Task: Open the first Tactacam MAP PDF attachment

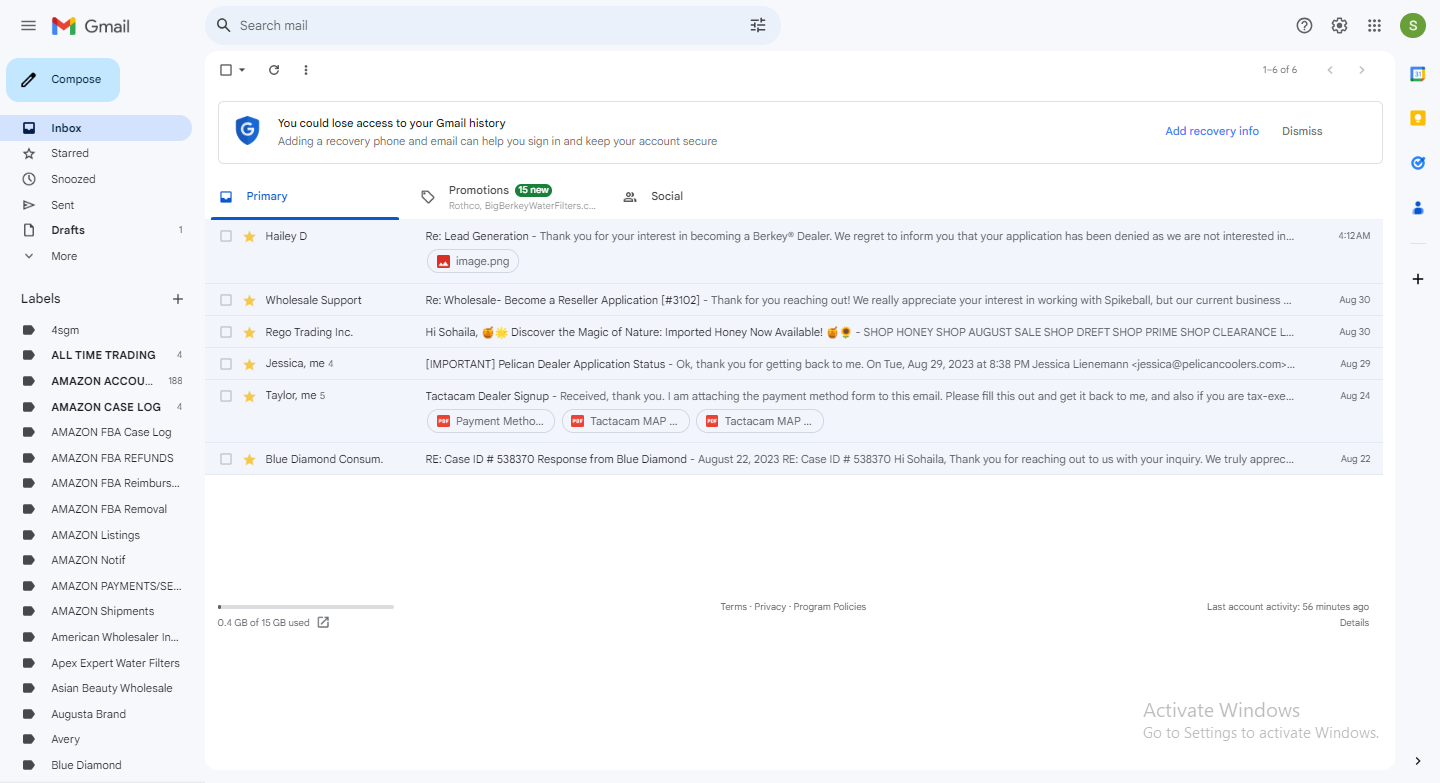Action: (x=625, y=421)
